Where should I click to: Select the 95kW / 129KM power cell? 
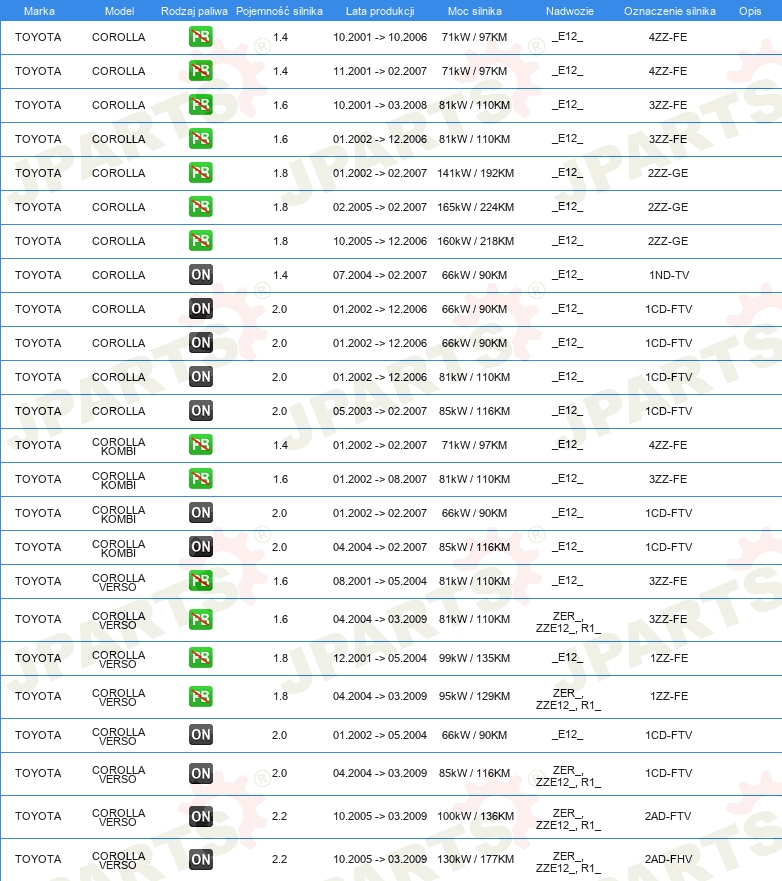tap(475, 696)
